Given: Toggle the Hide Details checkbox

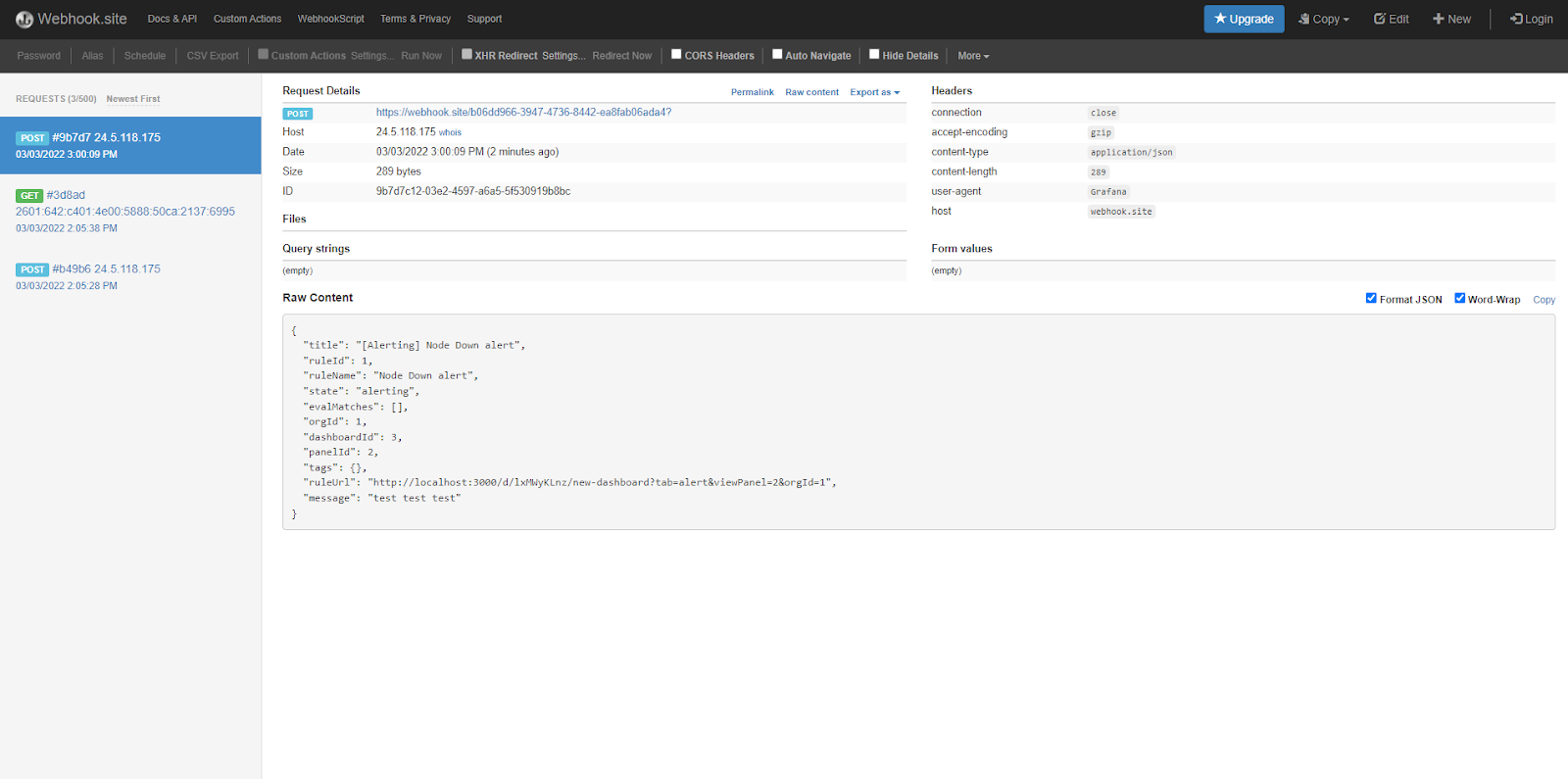Looking at the screenshot, I should 874,54.
